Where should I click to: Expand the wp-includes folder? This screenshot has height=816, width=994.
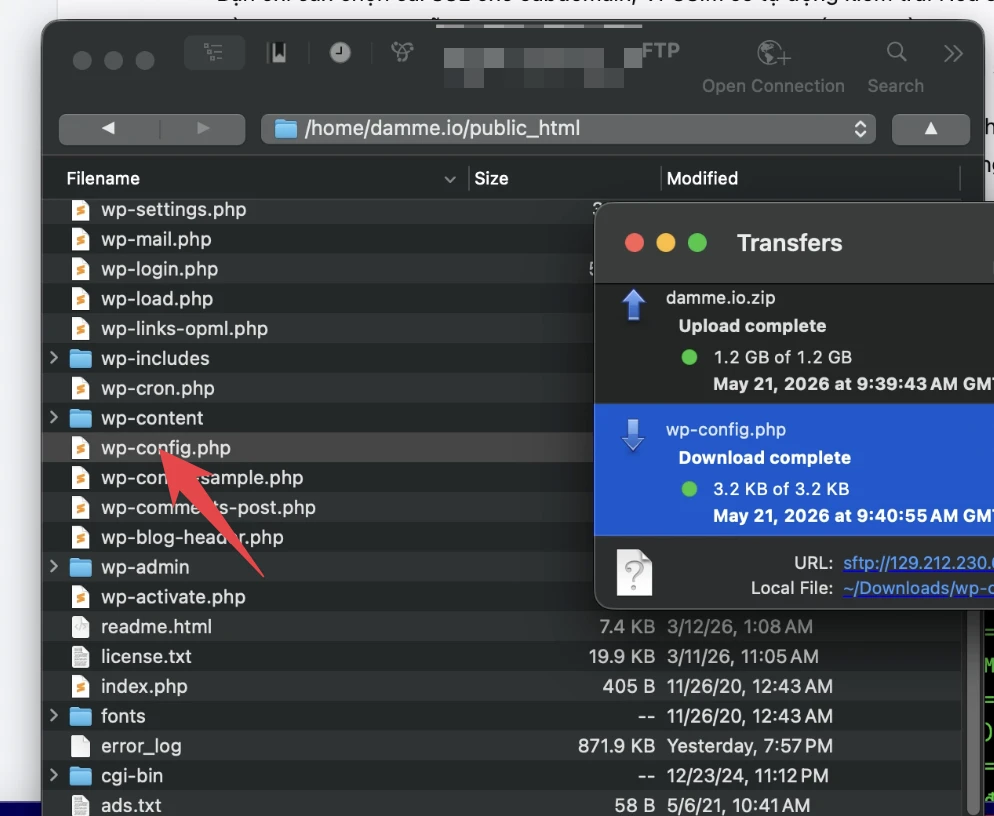pos(54,358)
